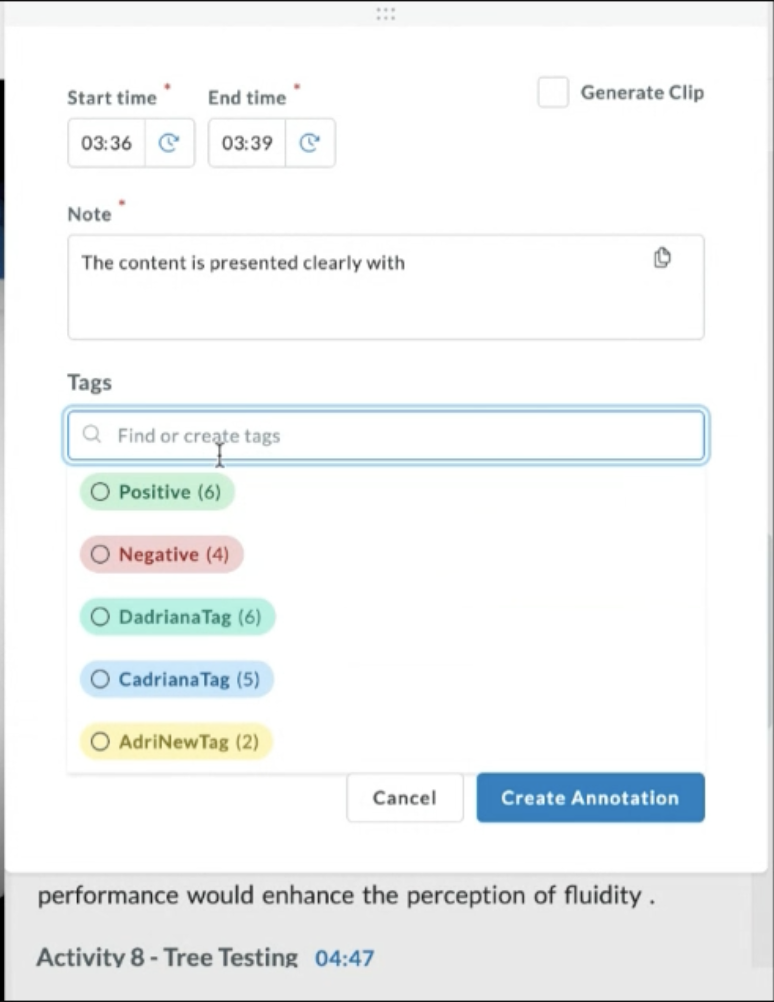Click the Create Annotation button
The width and height of the screenshot is (774, 1002).
[590, 797]
